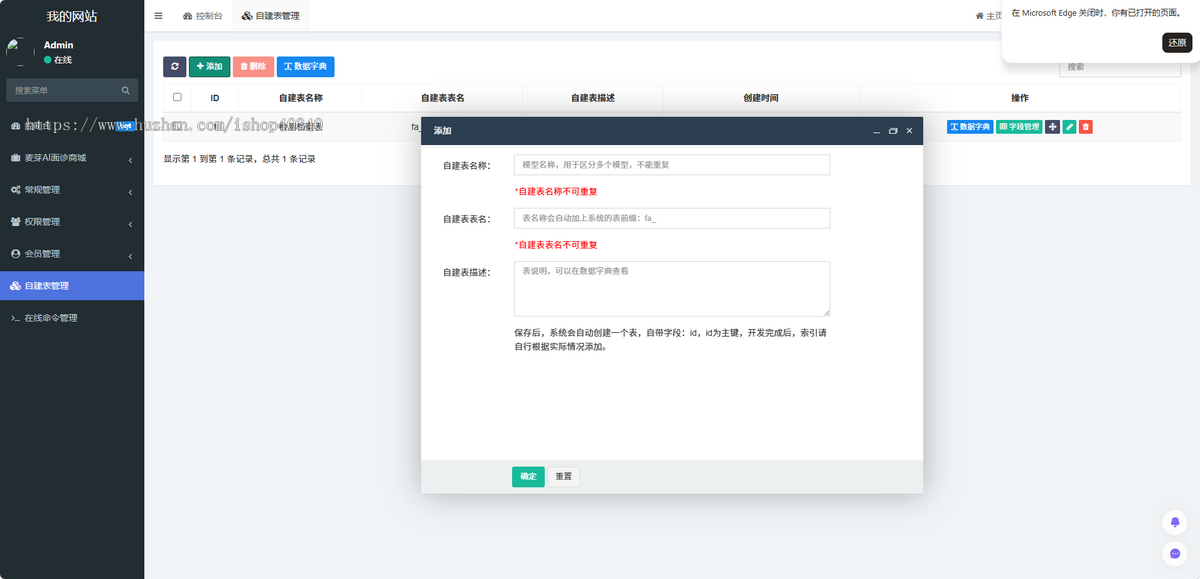1200x579 pixels.
Task: Click the green pencil edit icon in row
Action: pos(1069,127)
